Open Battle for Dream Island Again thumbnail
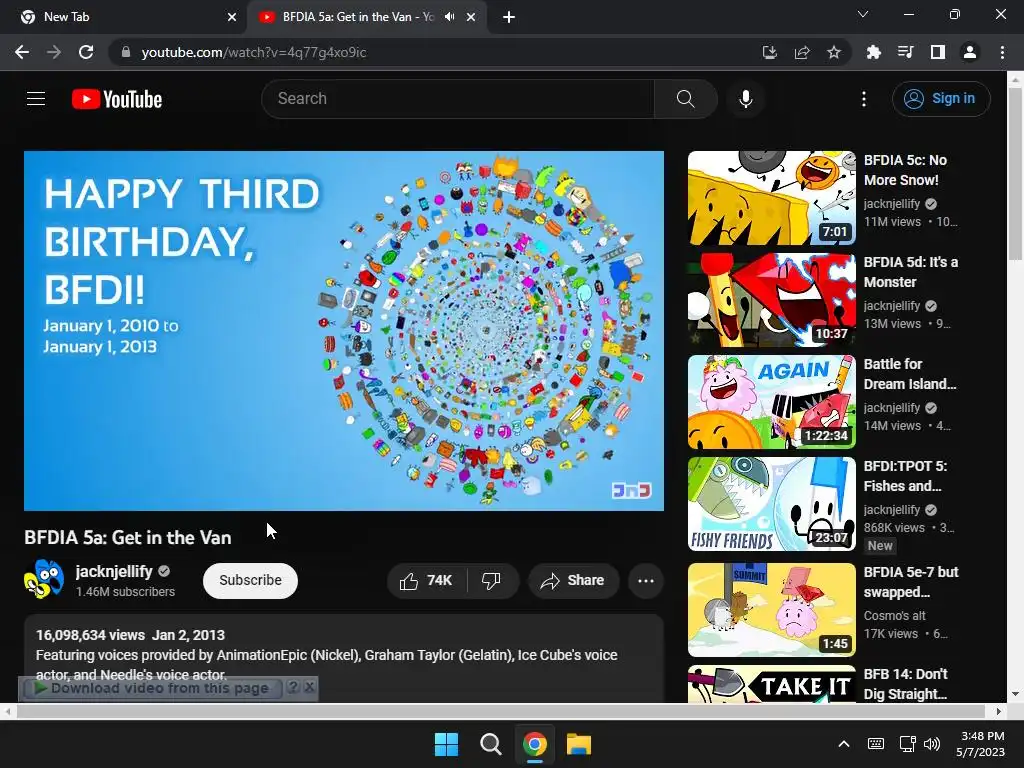The image size is (1024, 768). 771,402
